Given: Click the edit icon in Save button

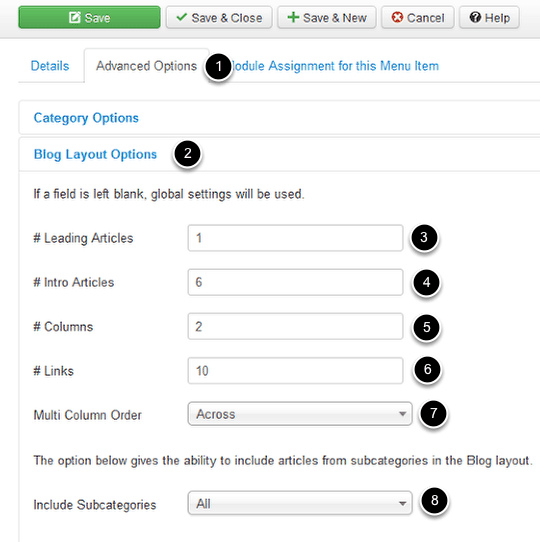Looking at the screenshot, I should coord(75,17).
